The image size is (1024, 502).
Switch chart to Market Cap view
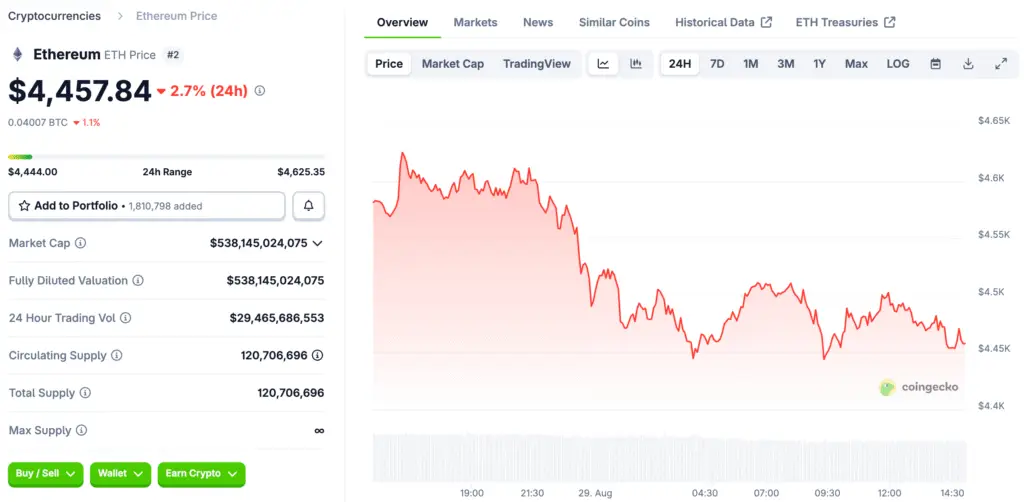tap(453, 64)
